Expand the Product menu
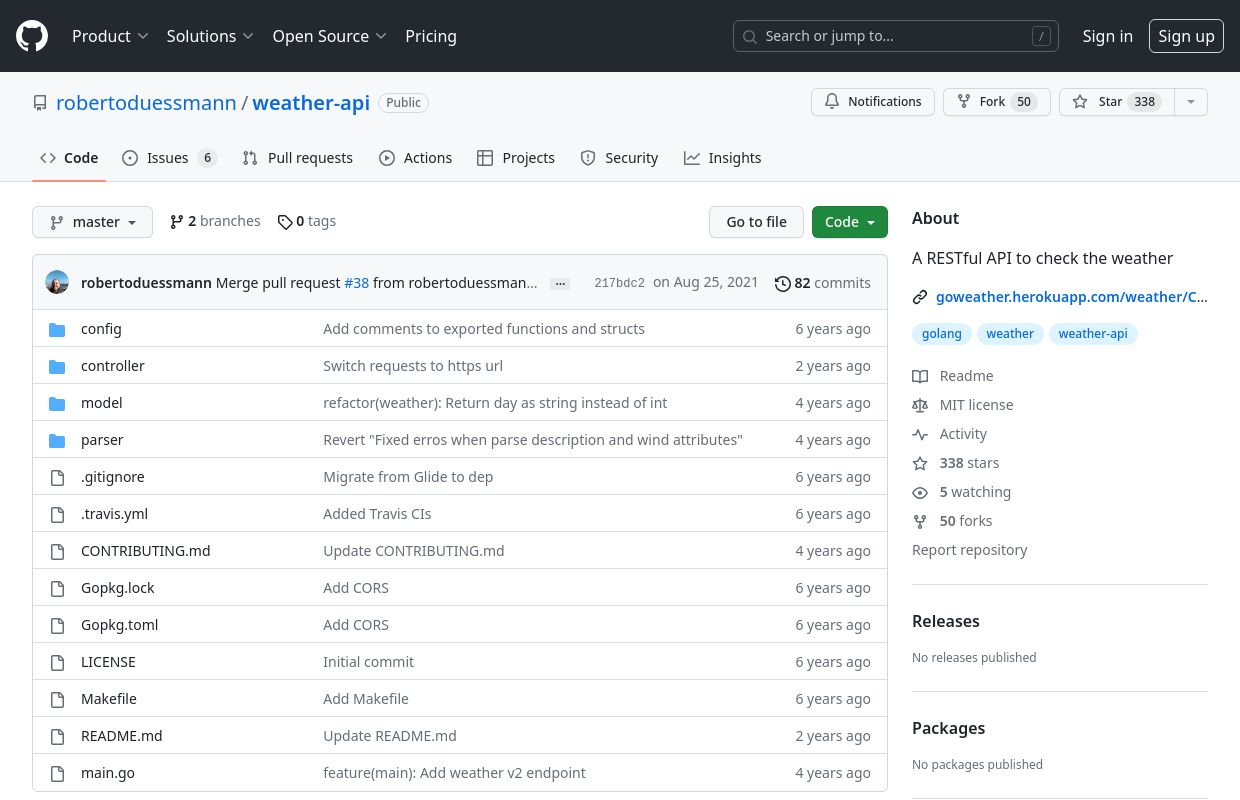Image resolution: width=1240 pixels, height=800 pixels. coord(110,36)
